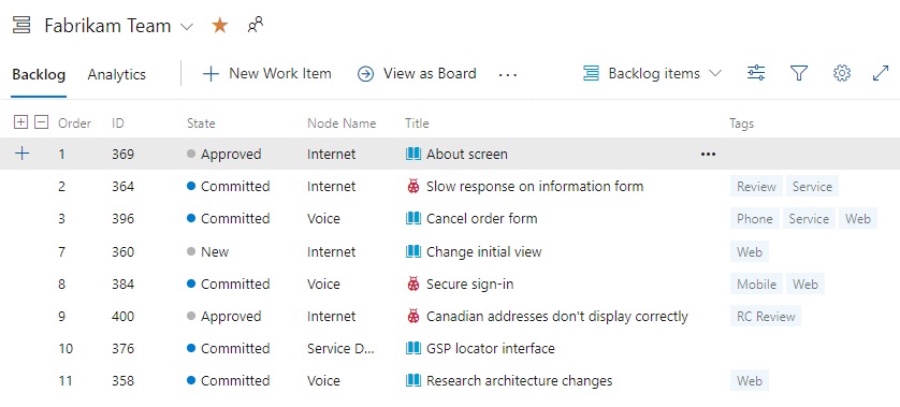This screenshot has height=407, width=900.
Task: Enter full screen mode with expand arrows
Action: pos(881,73)
